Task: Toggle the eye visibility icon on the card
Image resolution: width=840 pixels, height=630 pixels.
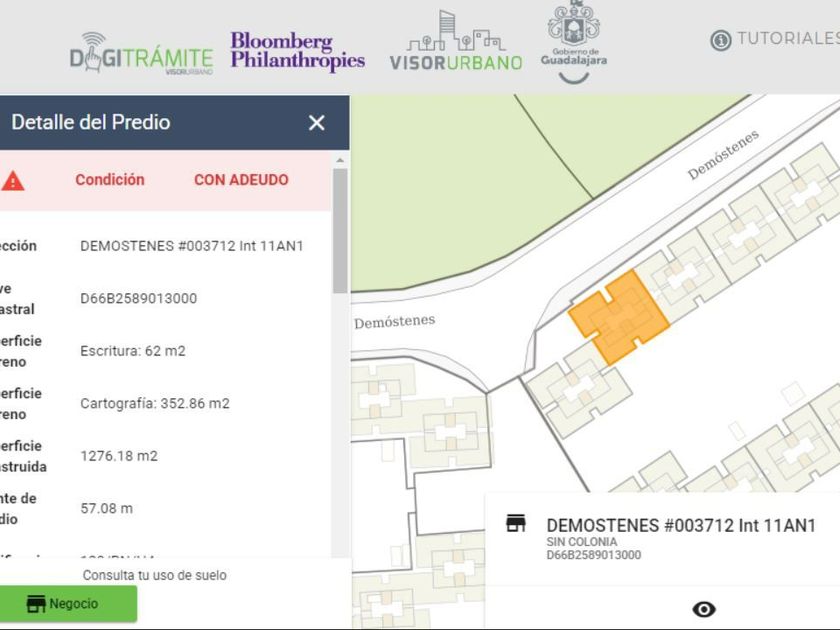Action: click(704, 609)
